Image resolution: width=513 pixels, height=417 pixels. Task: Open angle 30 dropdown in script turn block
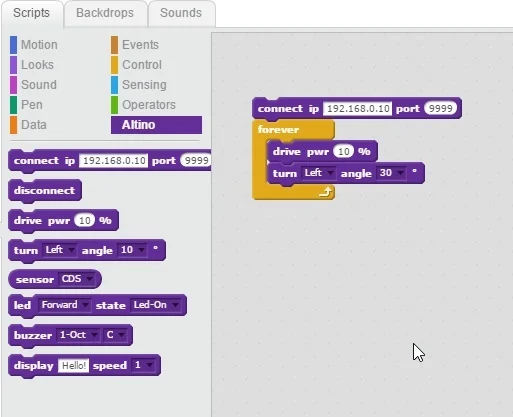[x=391, y=173]
